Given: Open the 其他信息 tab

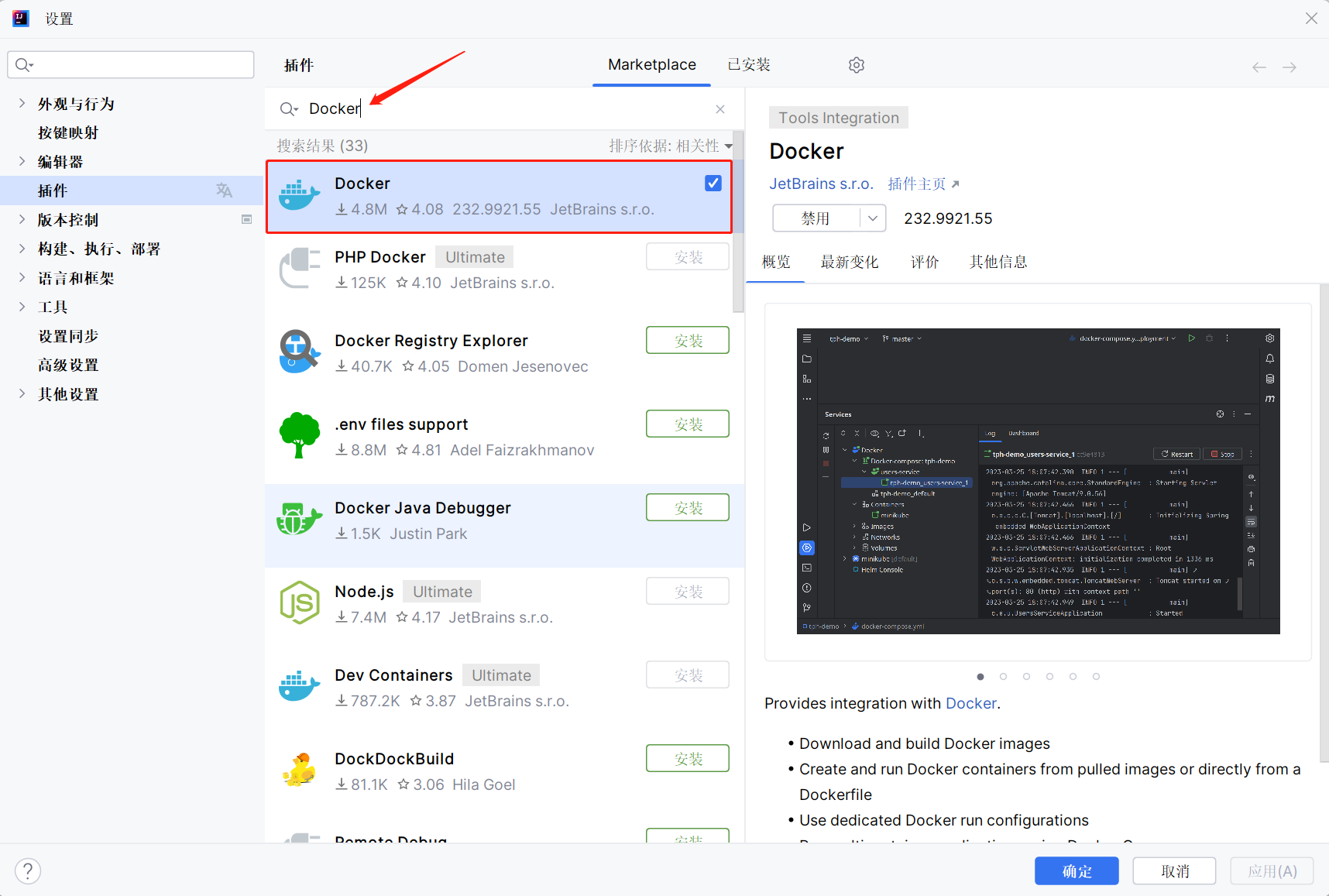Looking at the screenshot, I should [x=998, y=262].
